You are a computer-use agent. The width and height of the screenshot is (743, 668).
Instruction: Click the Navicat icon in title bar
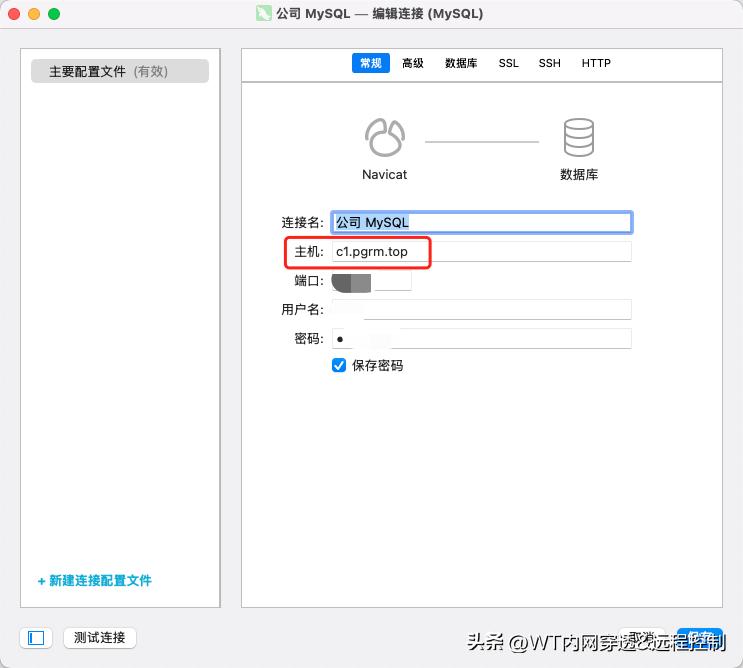point(263,13)
